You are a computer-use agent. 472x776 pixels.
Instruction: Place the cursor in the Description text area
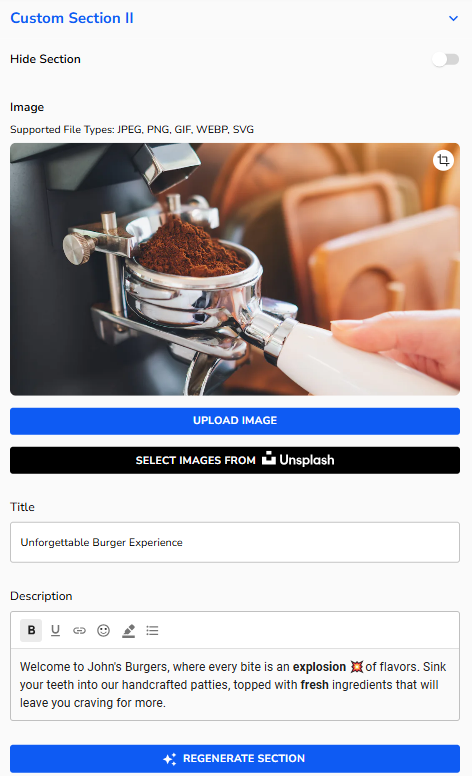tap(235, 684)
